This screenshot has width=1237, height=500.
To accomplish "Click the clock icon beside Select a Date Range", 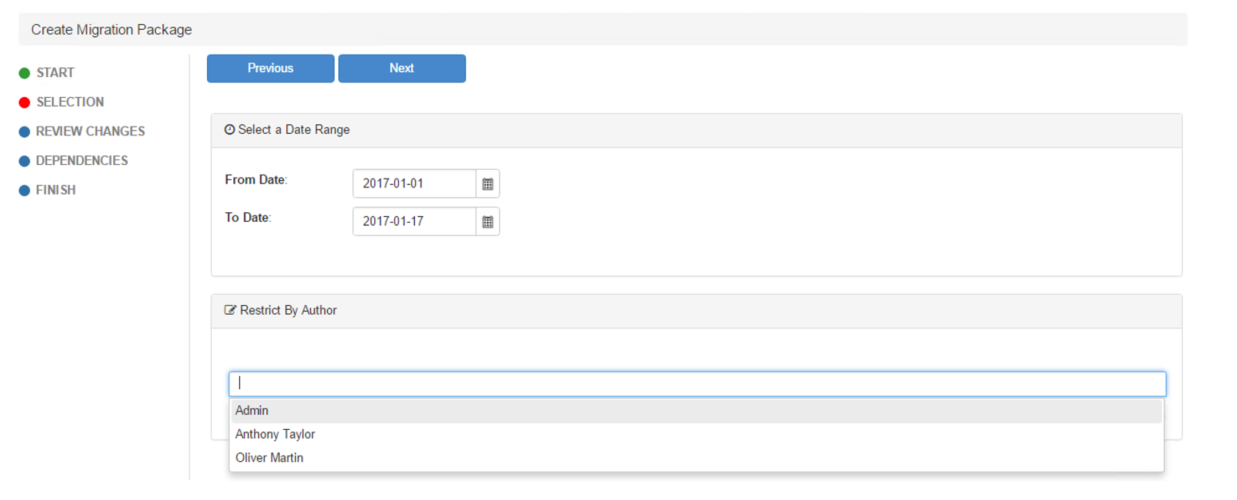I will [x=230, y=130].
